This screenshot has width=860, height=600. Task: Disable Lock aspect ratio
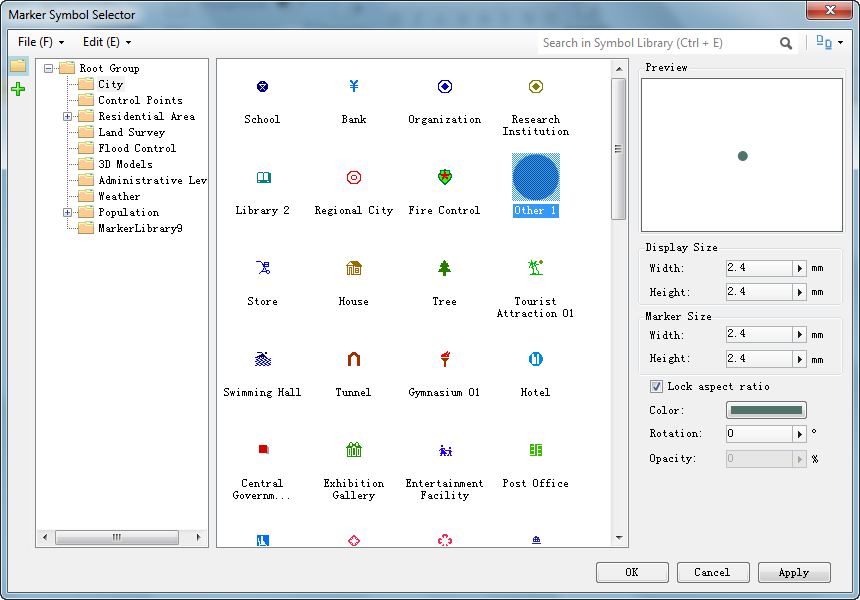click(x=657, y=386)
